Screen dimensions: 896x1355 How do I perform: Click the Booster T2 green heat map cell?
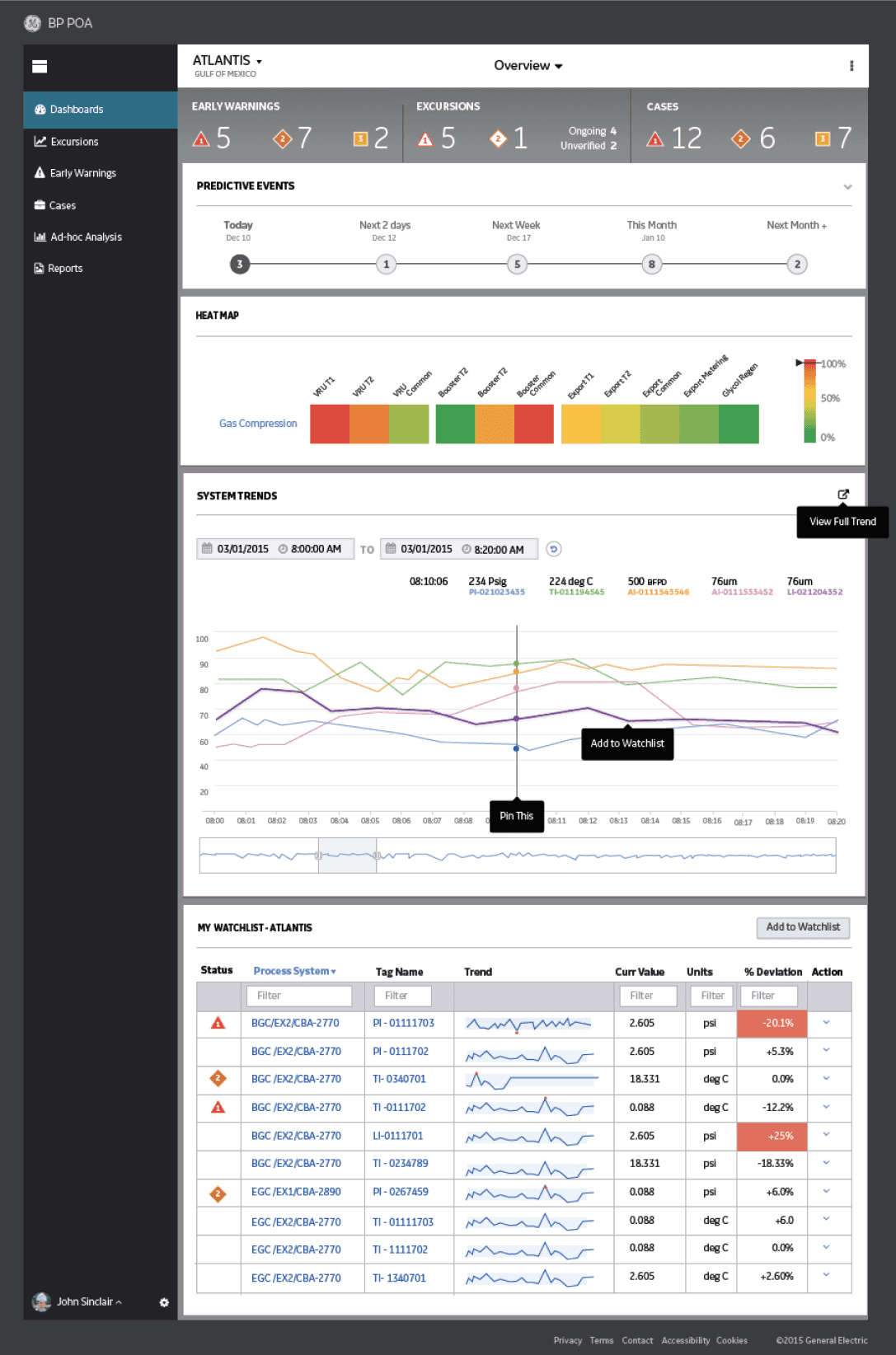[x=455, y=424]
